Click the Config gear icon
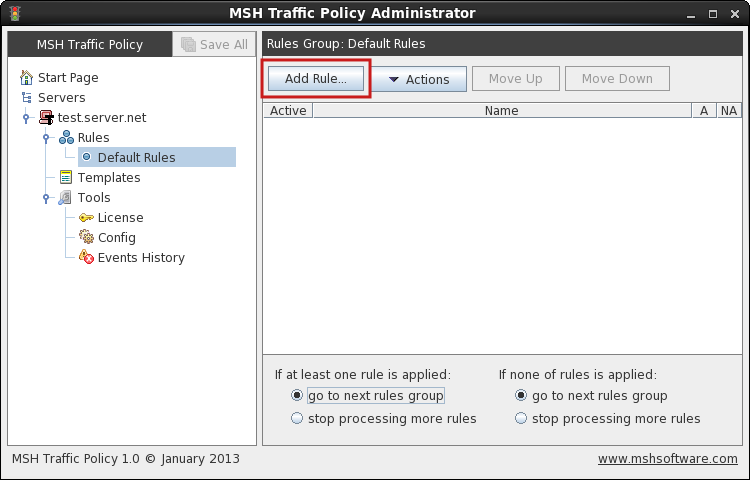 tap(87, 237)
